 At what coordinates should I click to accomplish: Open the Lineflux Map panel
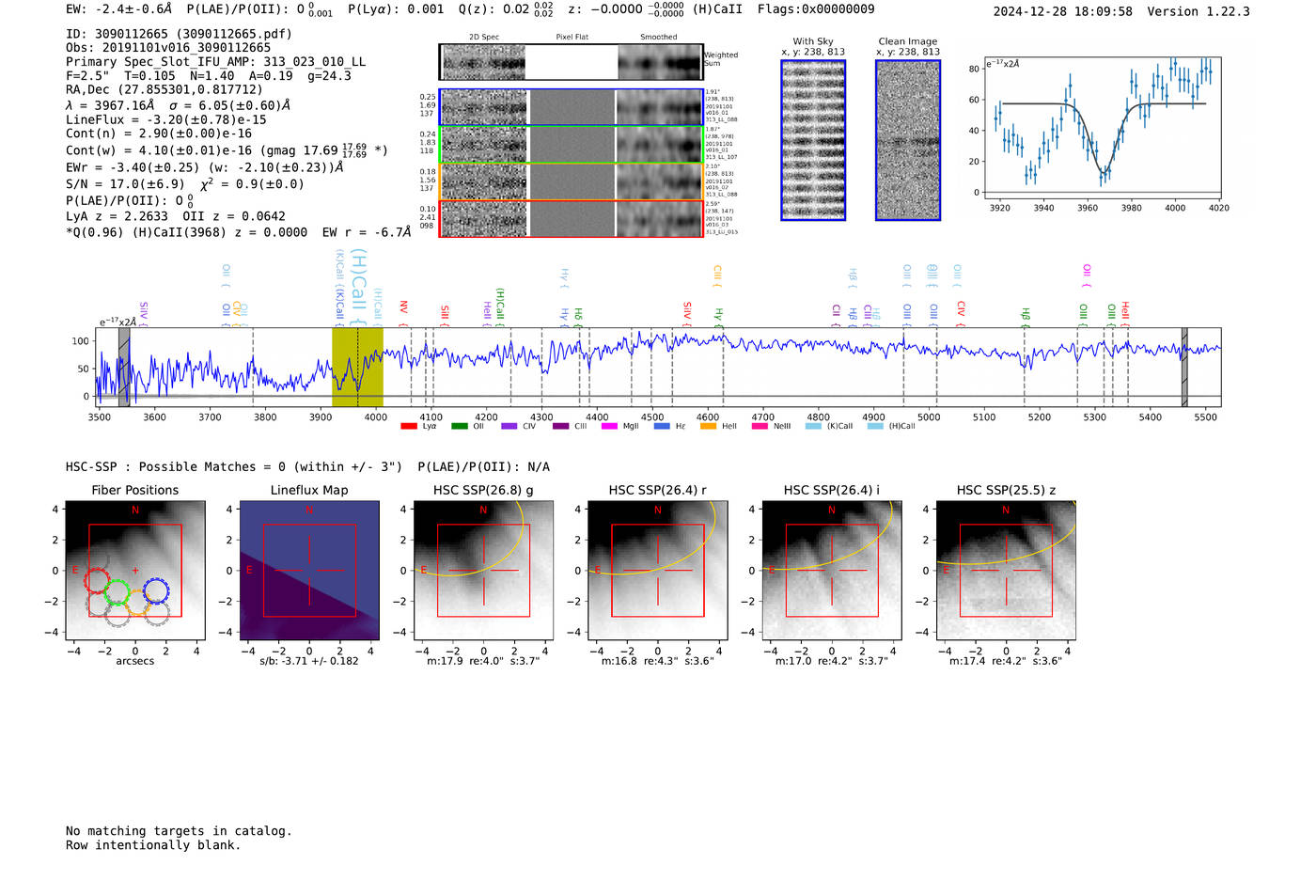[x=309, y=570]
